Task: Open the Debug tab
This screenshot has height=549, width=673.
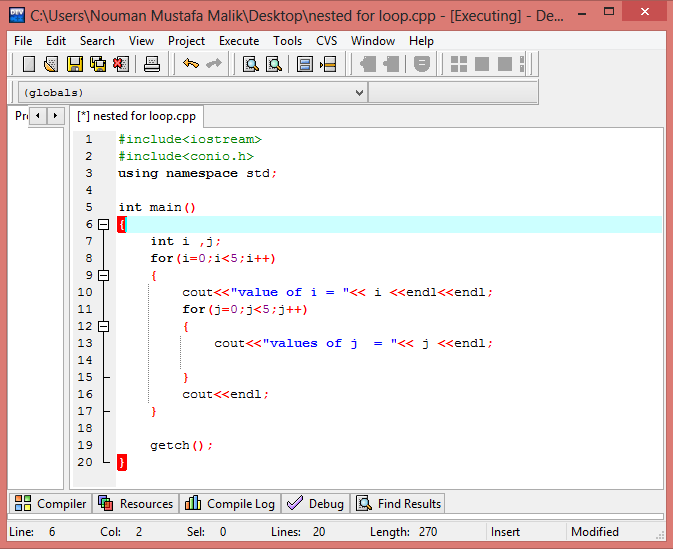Action: [315, 504]
